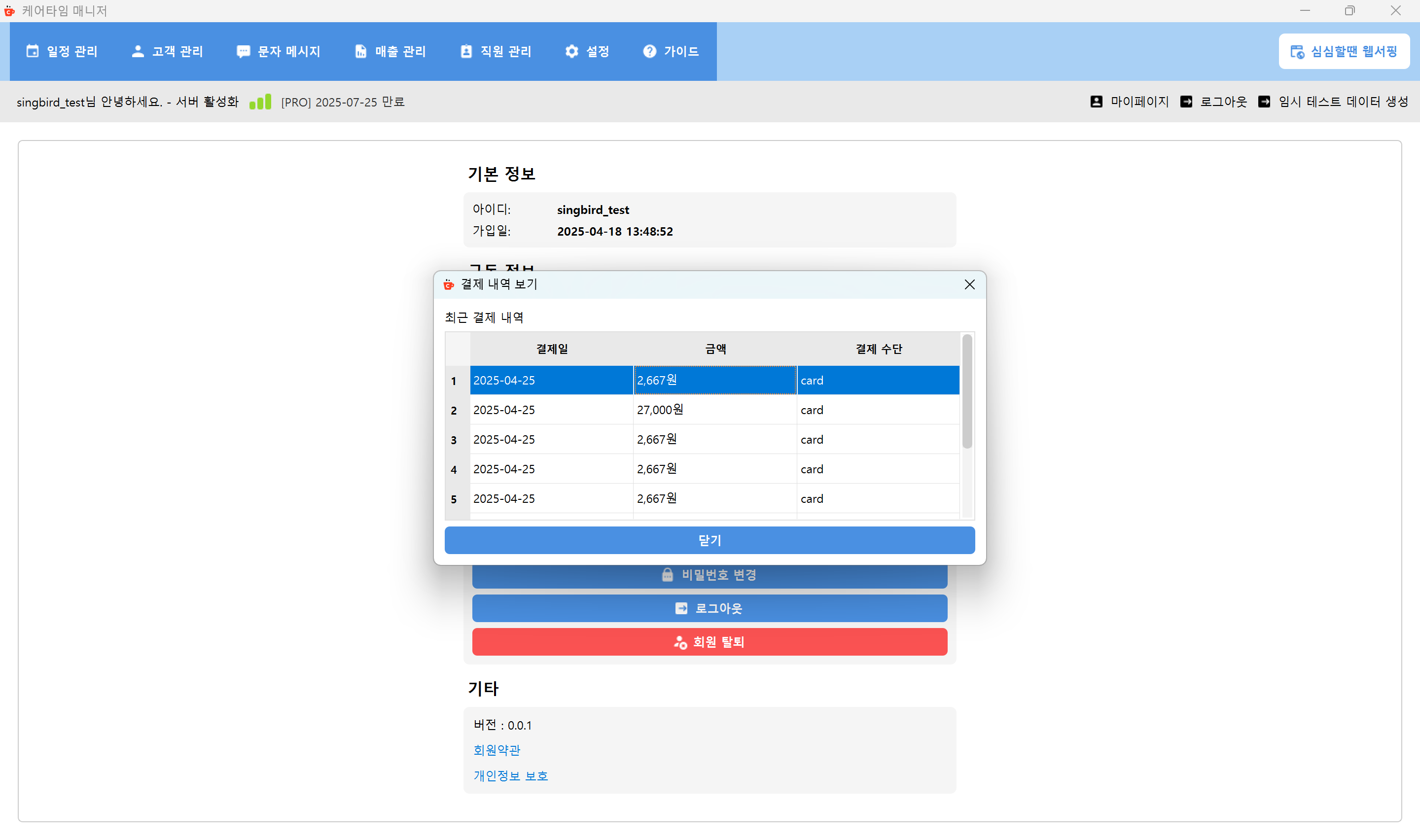Click the green signal strength indicator
Screen dimensions: 1420x840
click(x=260, y=102)
